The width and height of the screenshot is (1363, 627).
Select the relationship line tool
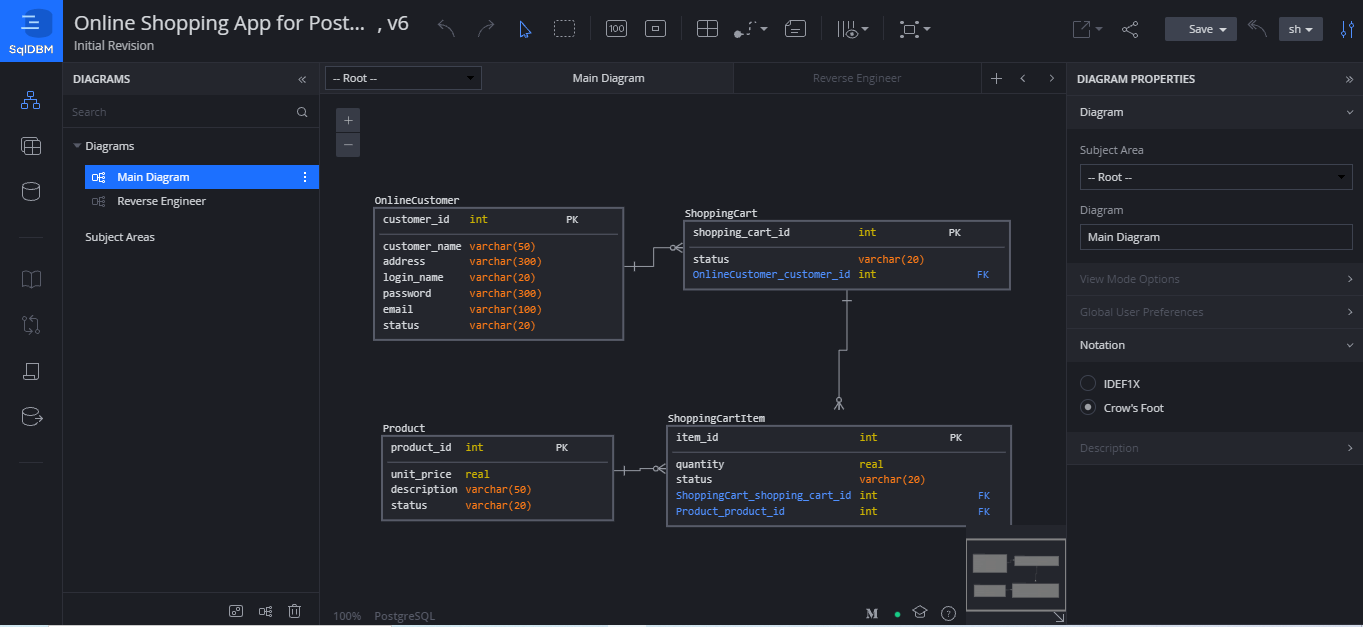(750, 29)
